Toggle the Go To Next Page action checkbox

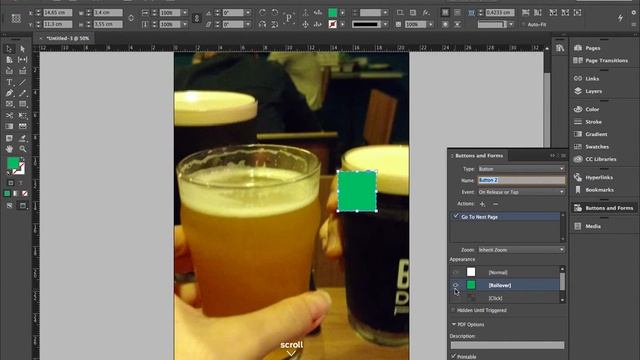(456, 216)
